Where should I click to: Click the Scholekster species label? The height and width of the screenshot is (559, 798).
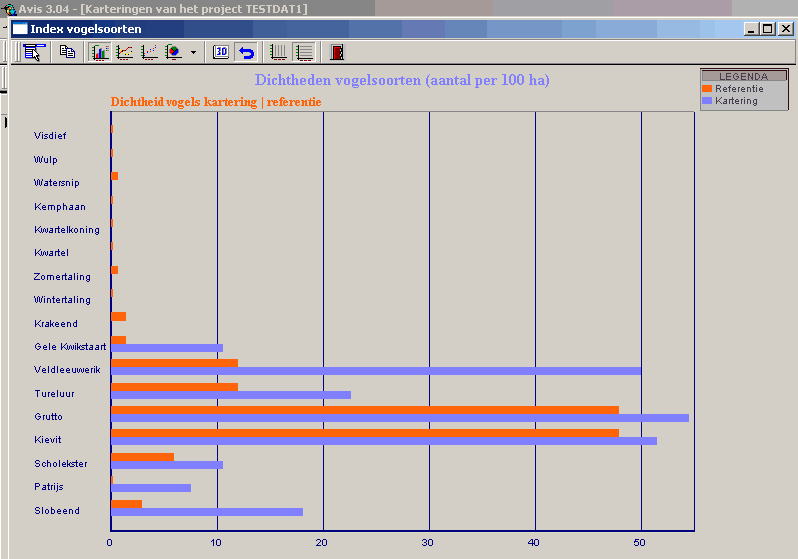[x=61, y=464]
